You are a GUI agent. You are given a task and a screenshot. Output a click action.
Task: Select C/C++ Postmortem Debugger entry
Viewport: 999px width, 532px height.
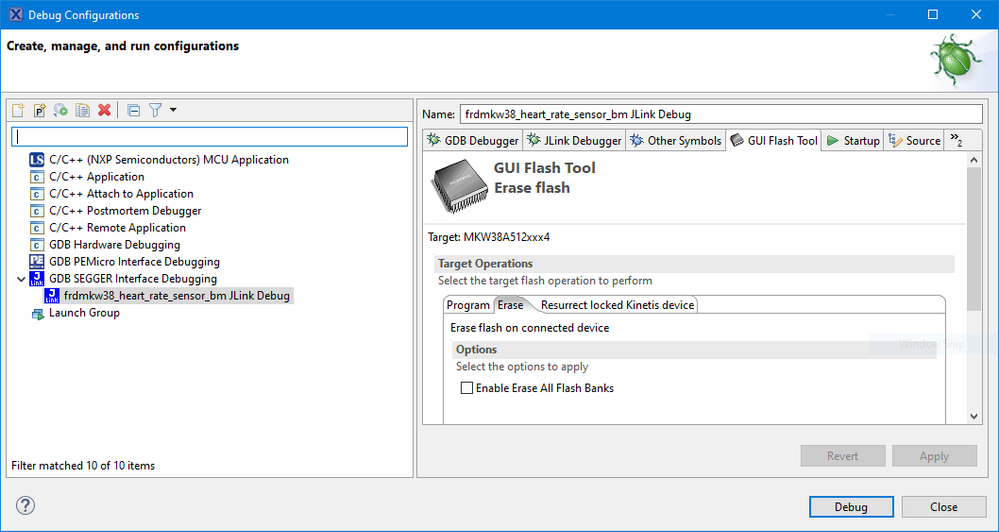125,211
